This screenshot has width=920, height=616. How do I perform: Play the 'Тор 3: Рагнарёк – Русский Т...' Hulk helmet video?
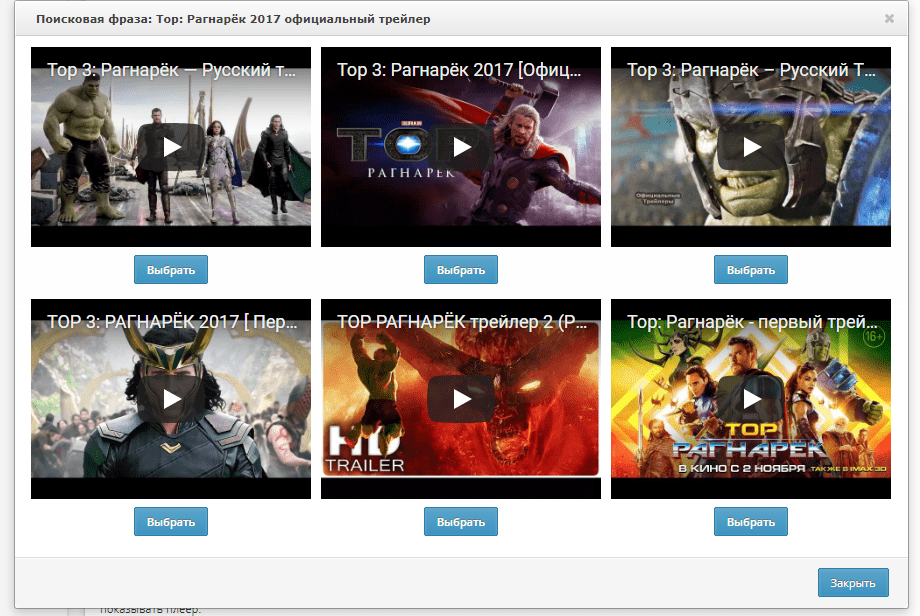tap(751, 147)
